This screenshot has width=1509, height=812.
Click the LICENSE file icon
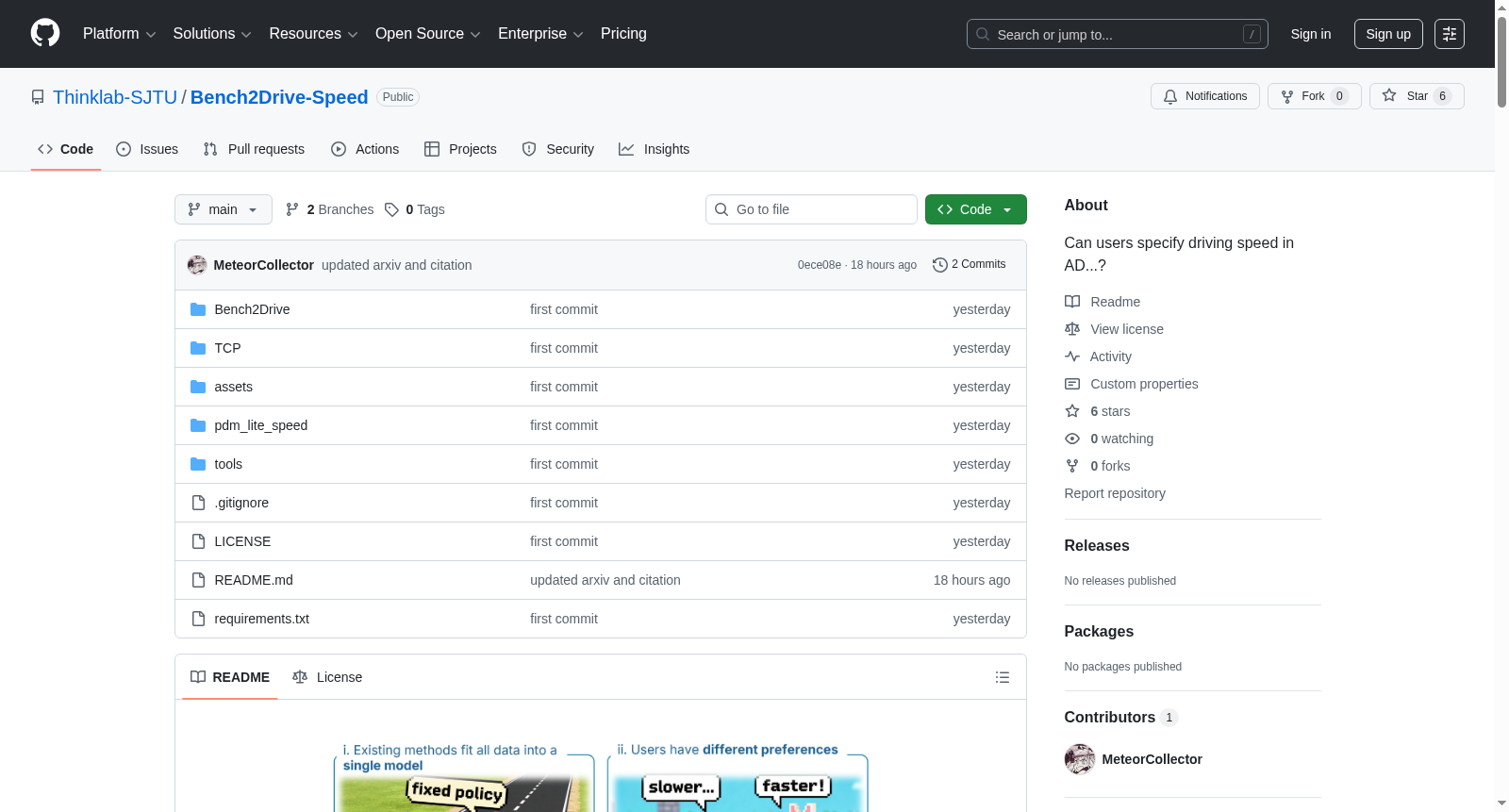click(x=198, y=541)
